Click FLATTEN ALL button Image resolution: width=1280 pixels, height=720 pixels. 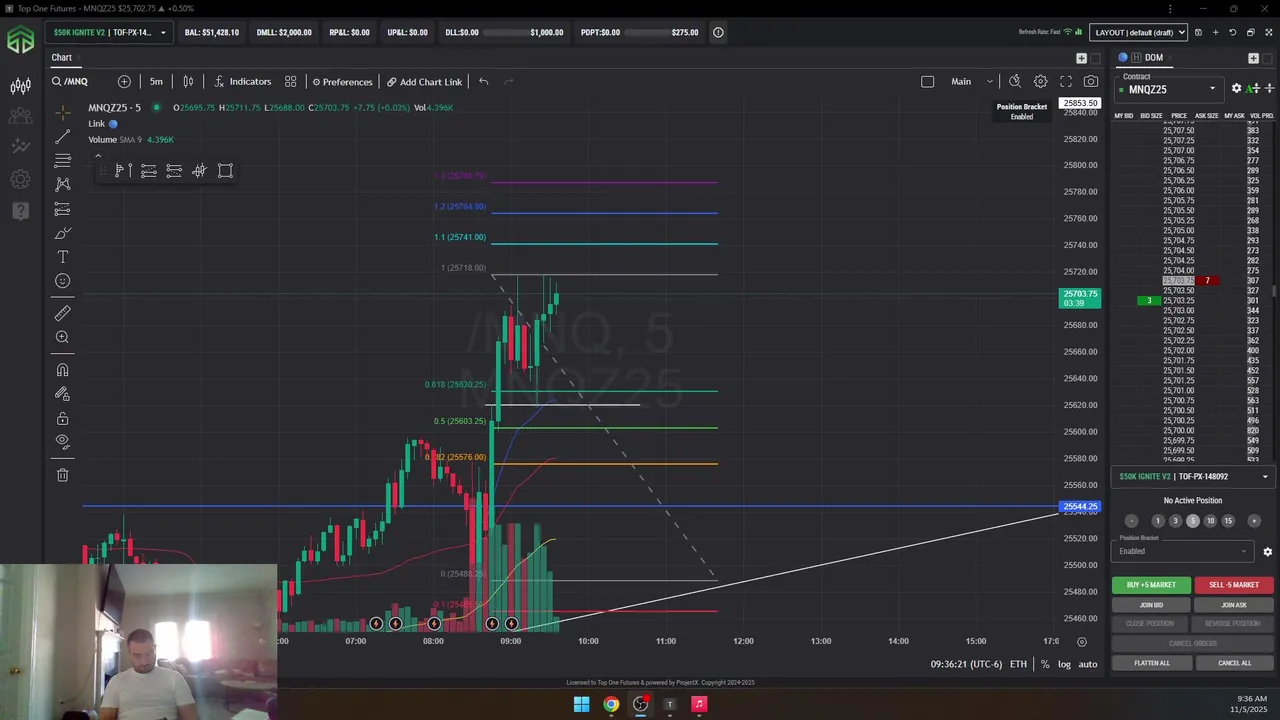pyautogui.click(x=1151, y=663)
